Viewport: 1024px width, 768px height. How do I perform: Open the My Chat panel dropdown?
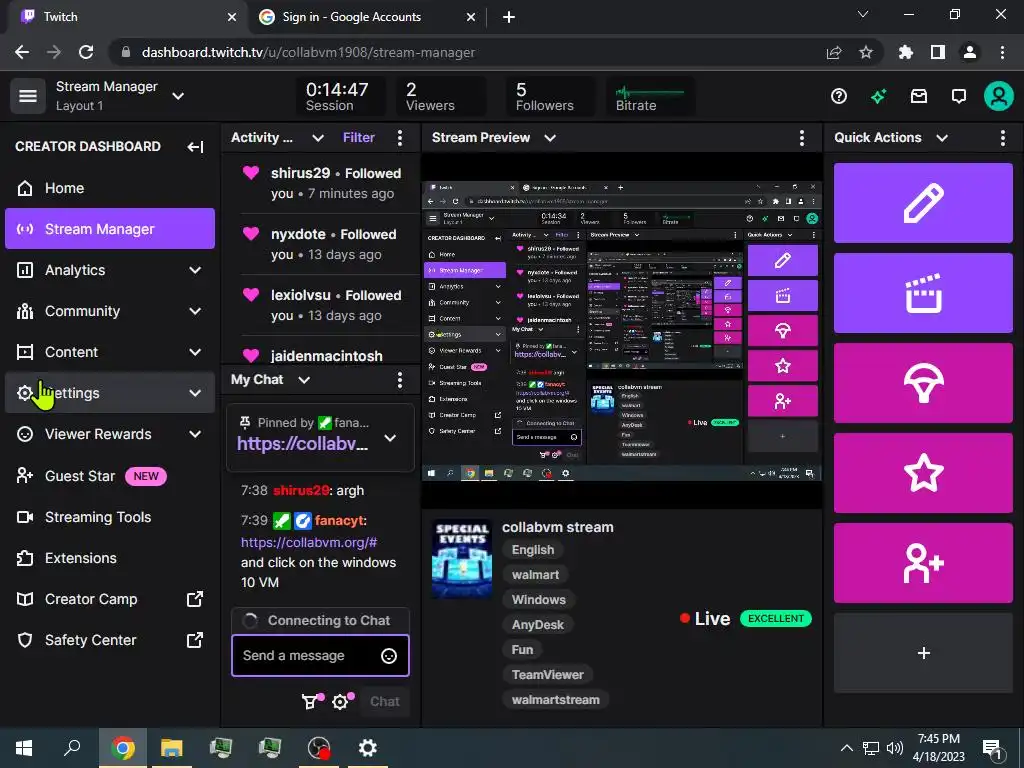point(304,380)
